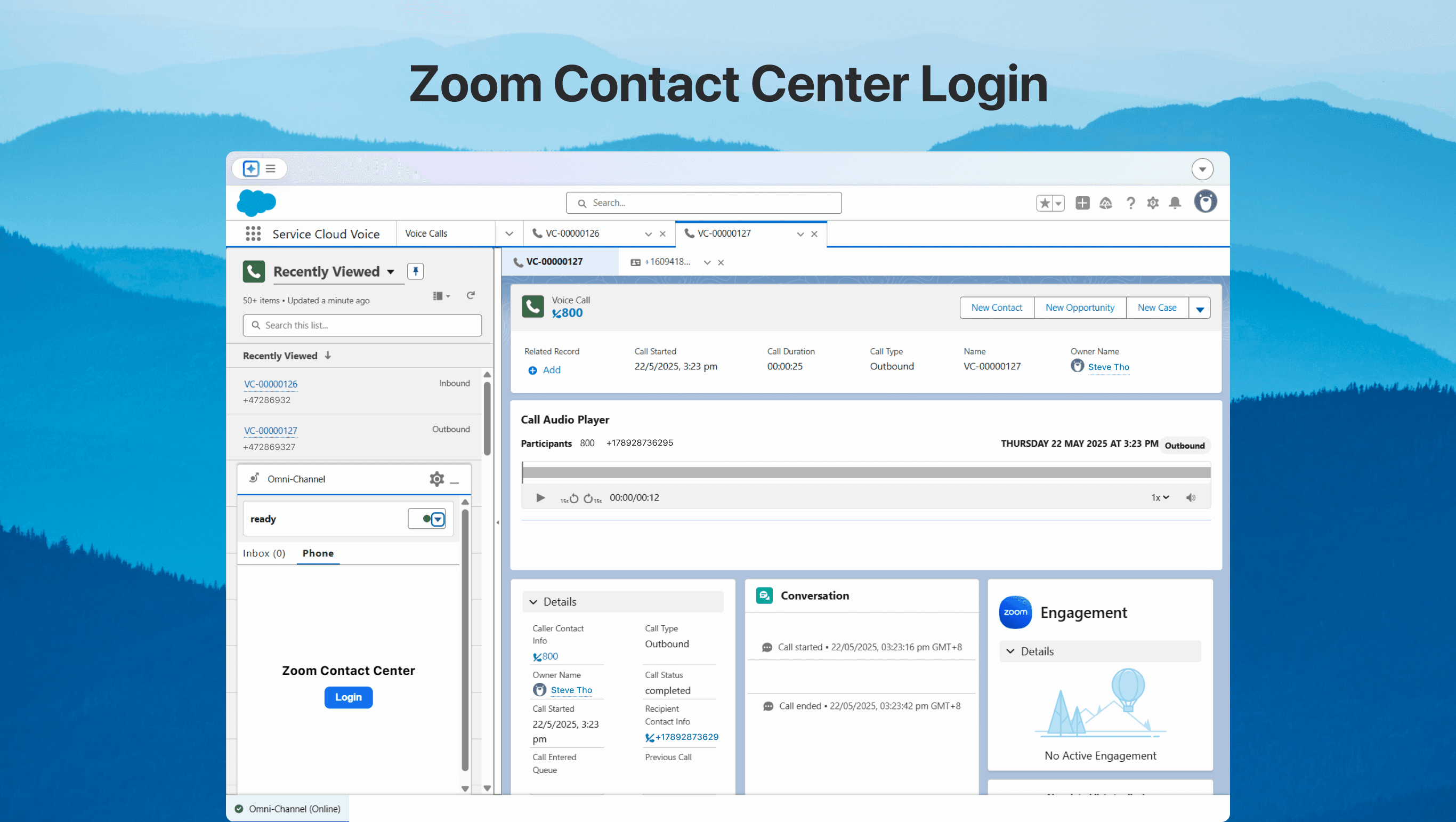Dial the +17892873629 recipient number link

coord(682,737)
